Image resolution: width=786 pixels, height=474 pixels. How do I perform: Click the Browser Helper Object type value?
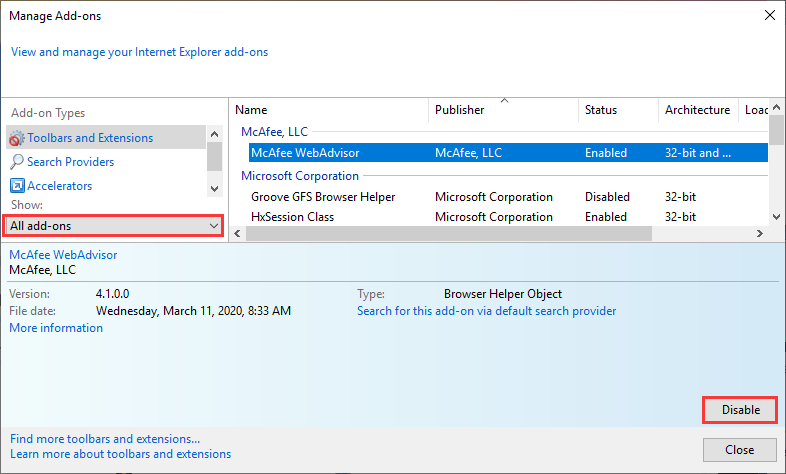[503, 294]
